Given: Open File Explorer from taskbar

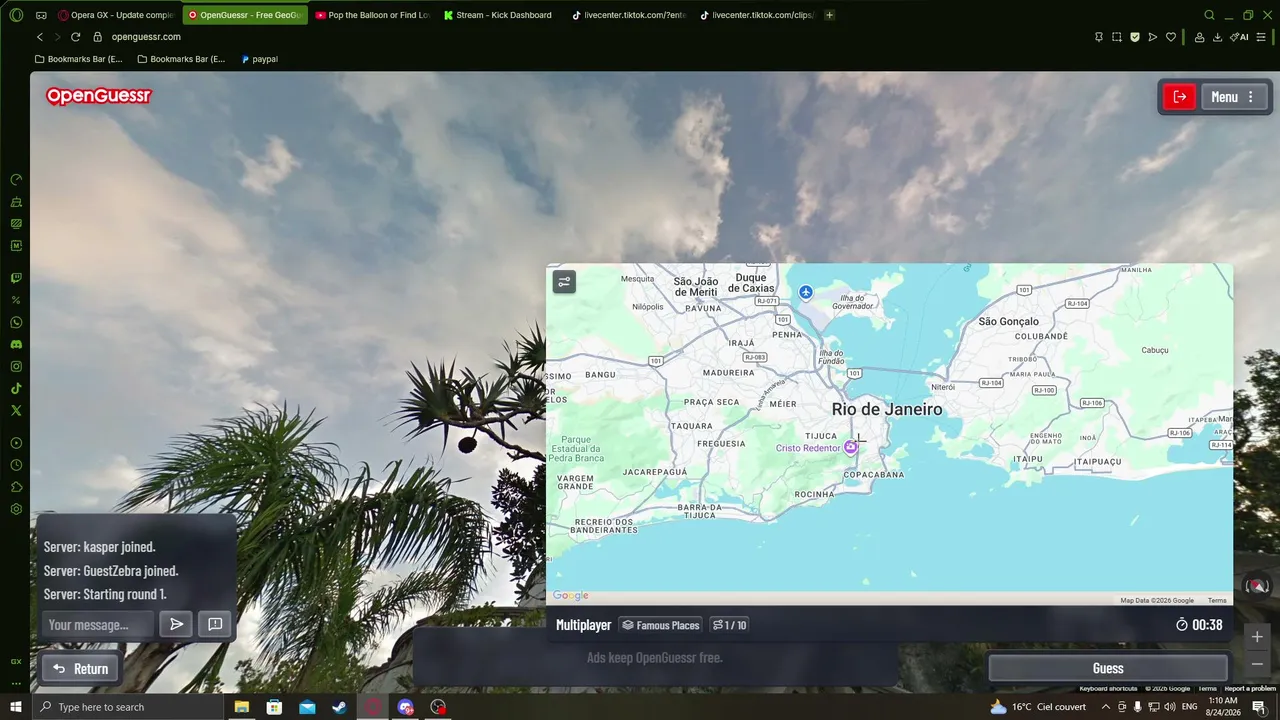Looking at the screenshot, I should coord(241,707).
